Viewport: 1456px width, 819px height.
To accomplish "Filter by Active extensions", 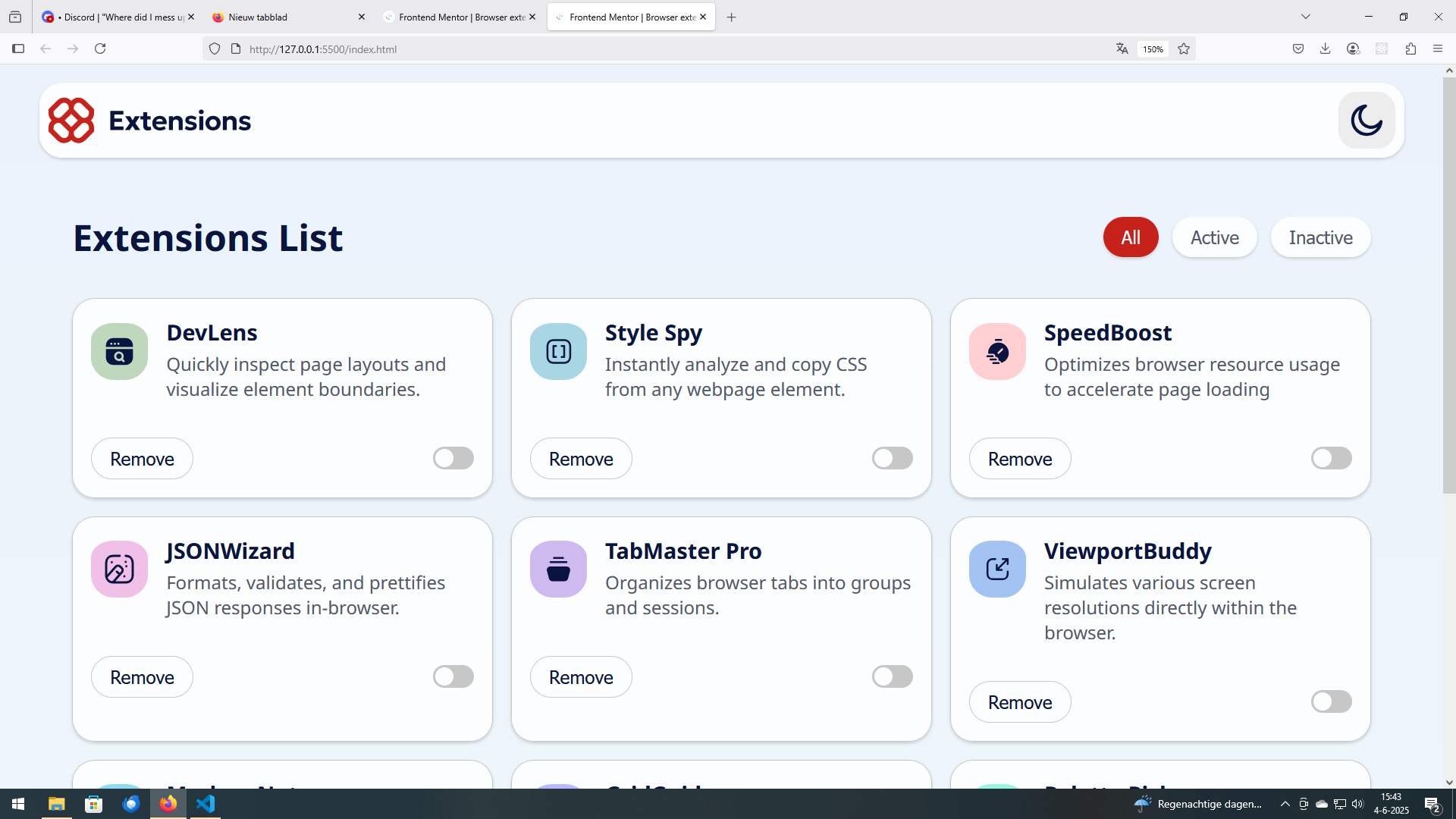I will click(x=1214, y=238).
